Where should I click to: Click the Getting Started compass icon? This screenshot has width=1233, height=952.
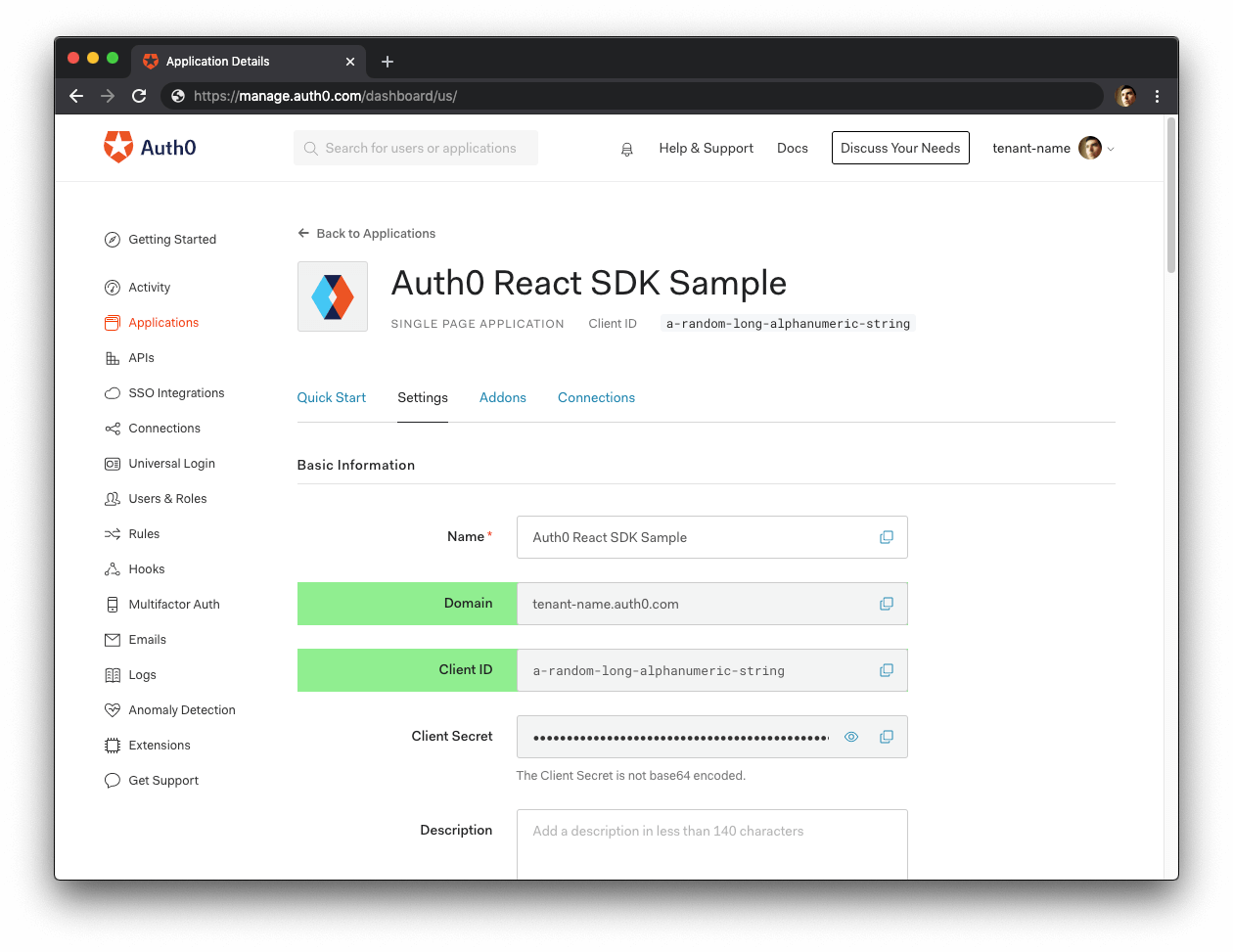(x=113, y=240)
